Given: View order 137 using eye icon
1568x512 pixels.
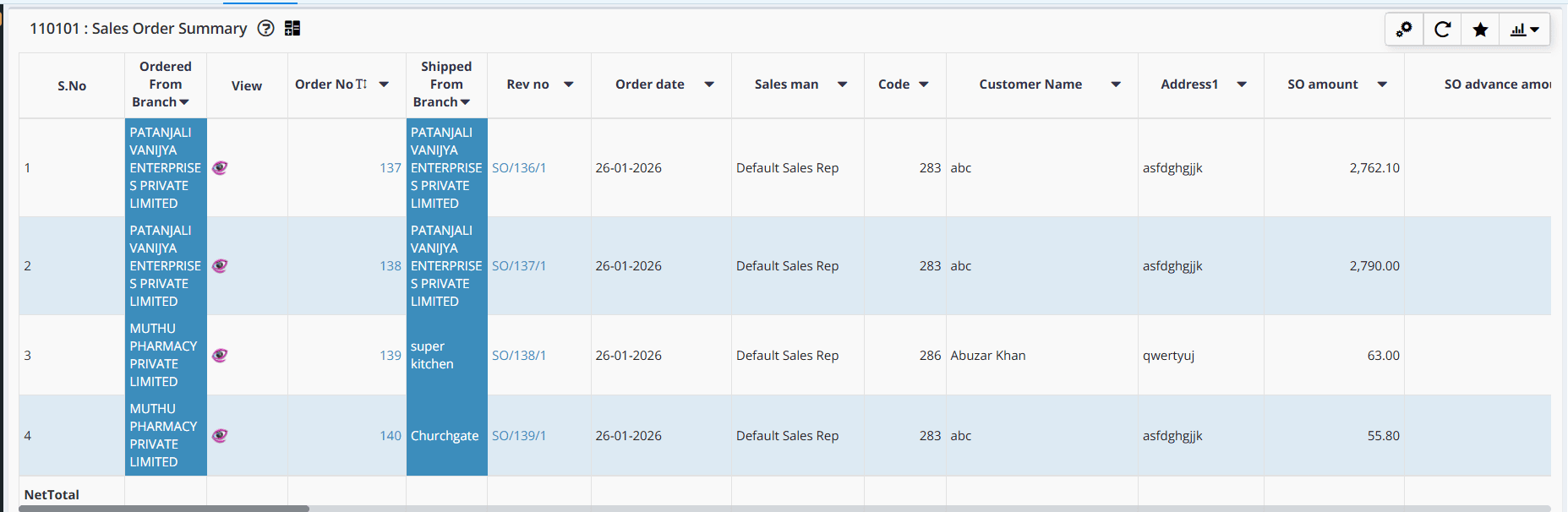Looking at the screenshot, I should (220, 167).
